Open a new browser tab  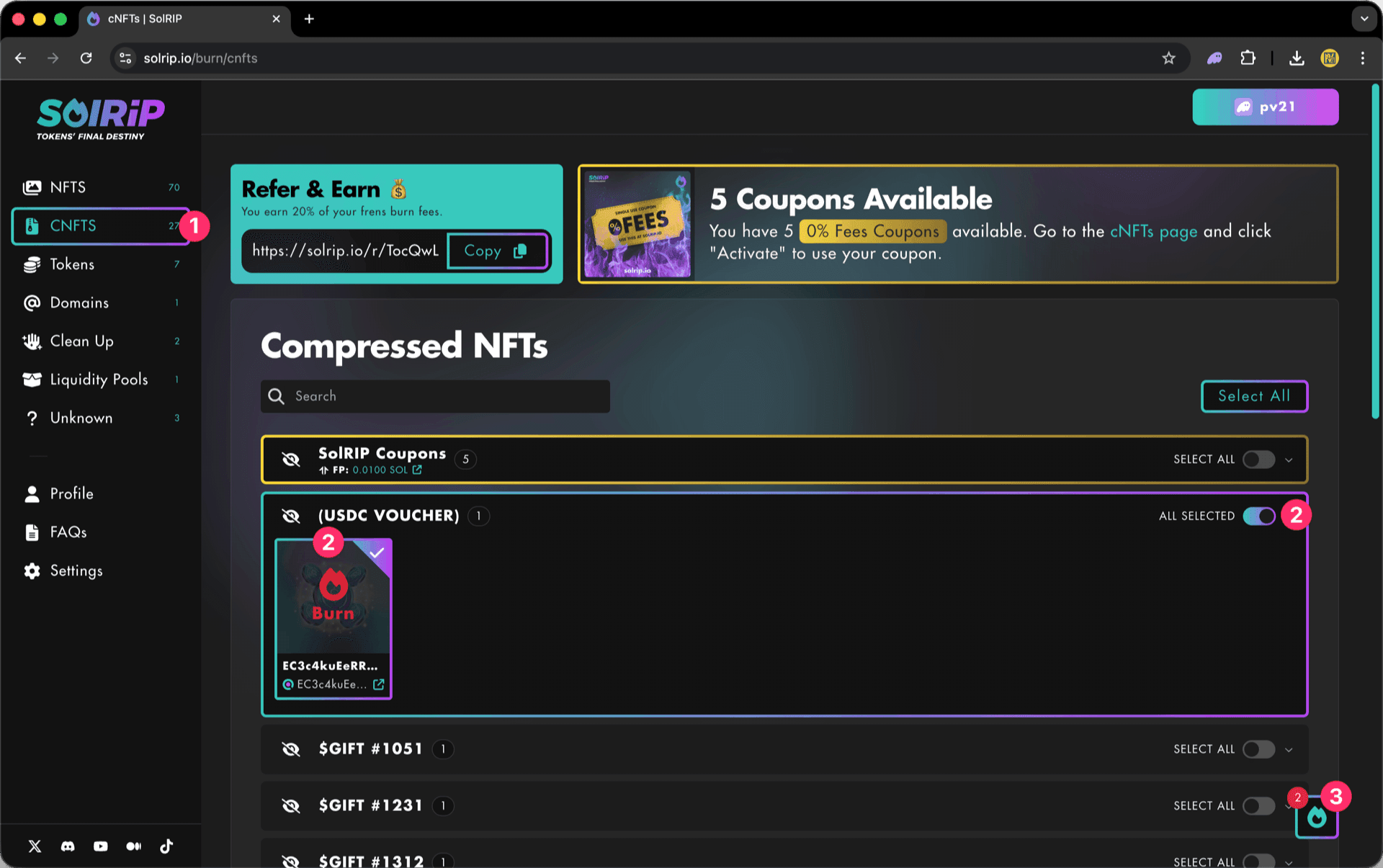[x=309, y=19]
